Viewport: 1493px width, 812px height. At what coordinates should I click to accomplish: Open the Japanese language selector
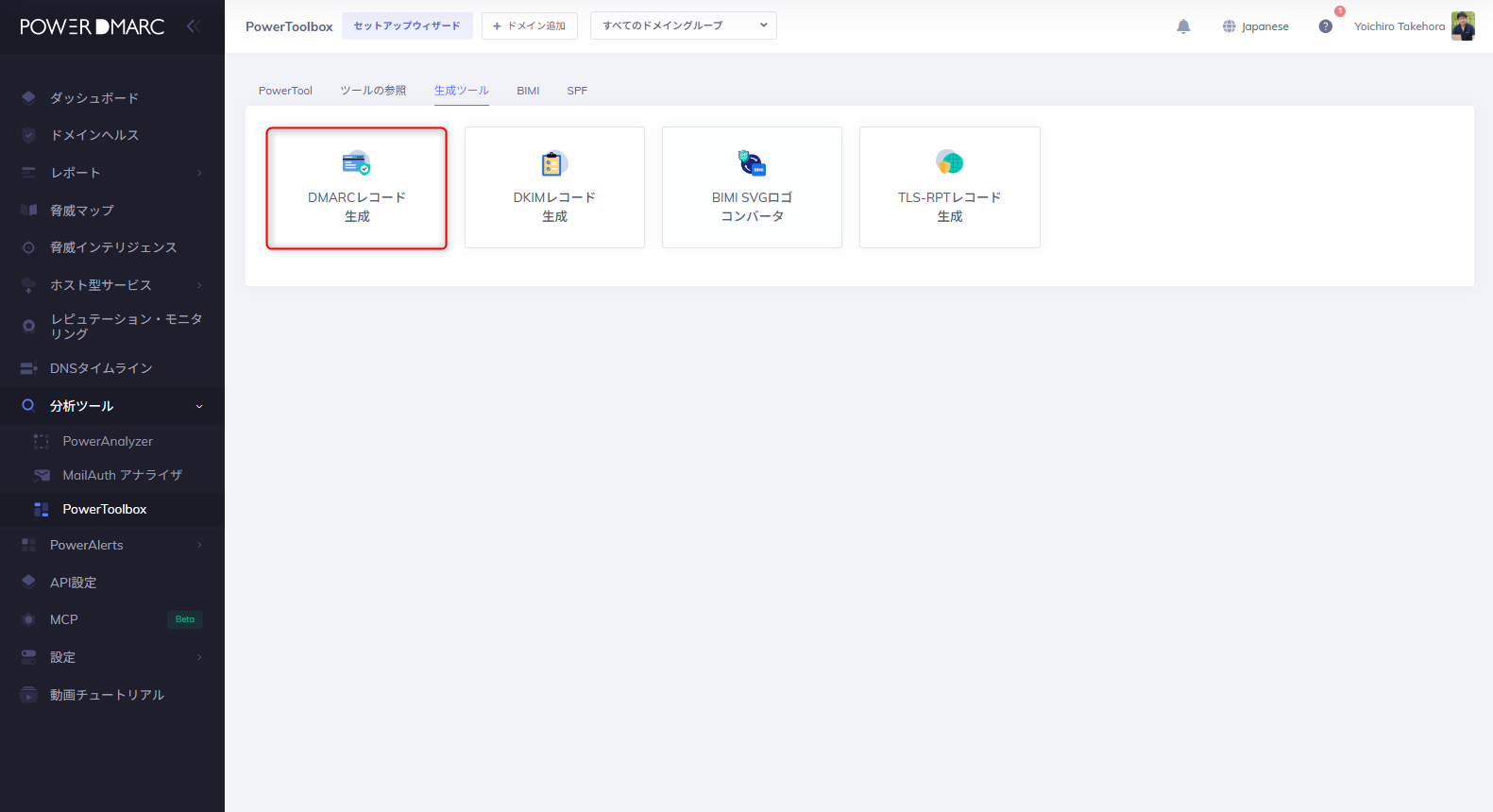click(x=1255, y=26)
